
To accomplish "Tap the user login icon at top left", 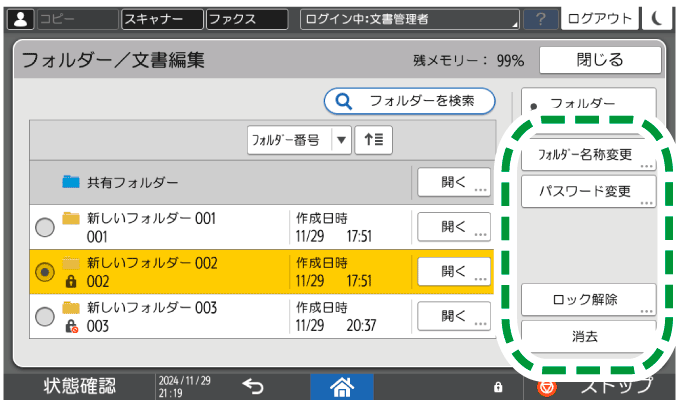I will [20, 19].
